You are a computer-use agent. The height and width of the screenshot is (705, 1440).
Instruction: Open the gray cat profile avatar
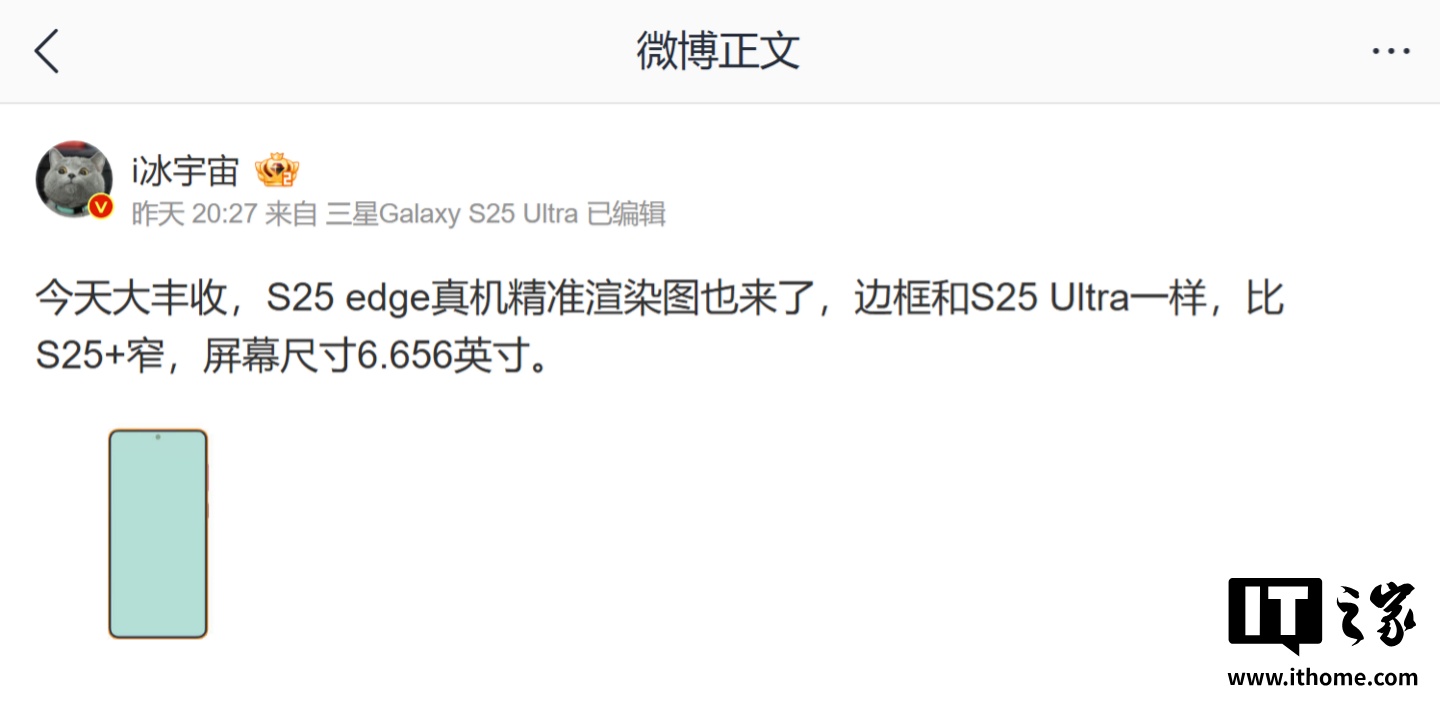click(x=74, y=179)
